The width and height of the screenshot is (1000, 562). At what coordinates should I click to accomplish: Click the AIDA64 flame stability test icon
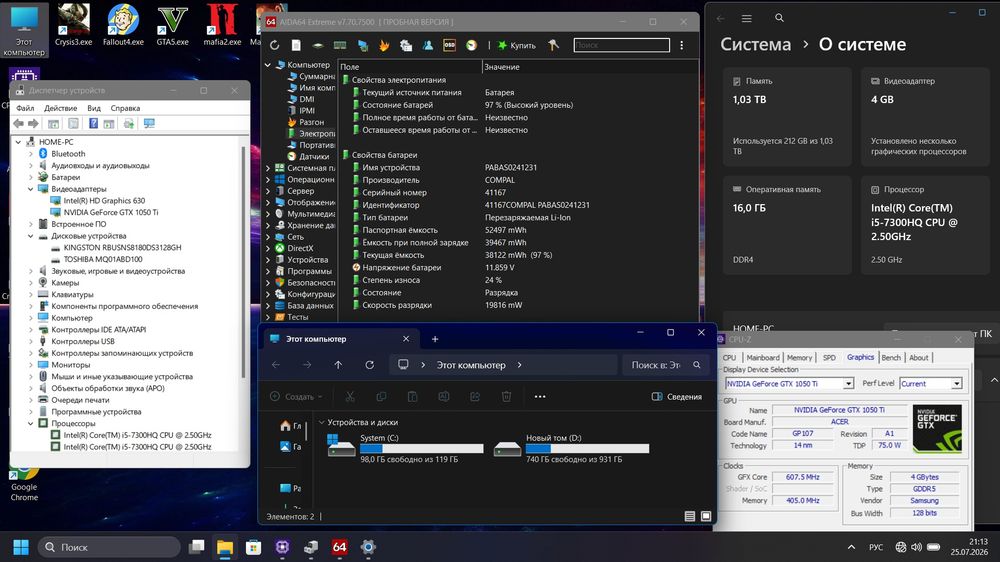384,45
